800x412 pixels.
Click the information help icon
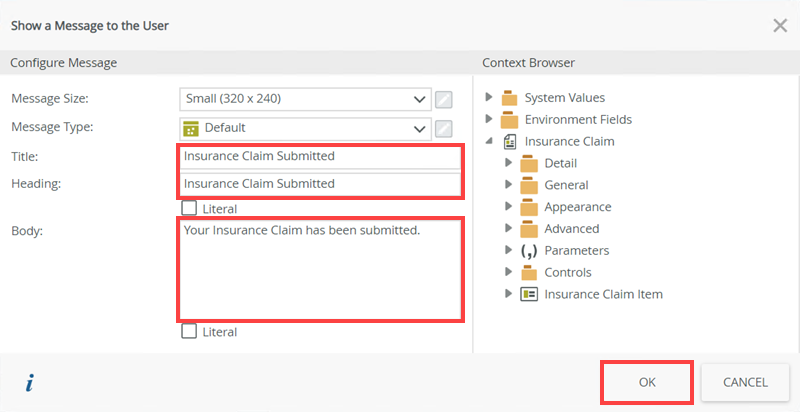(x=30, y=383)
